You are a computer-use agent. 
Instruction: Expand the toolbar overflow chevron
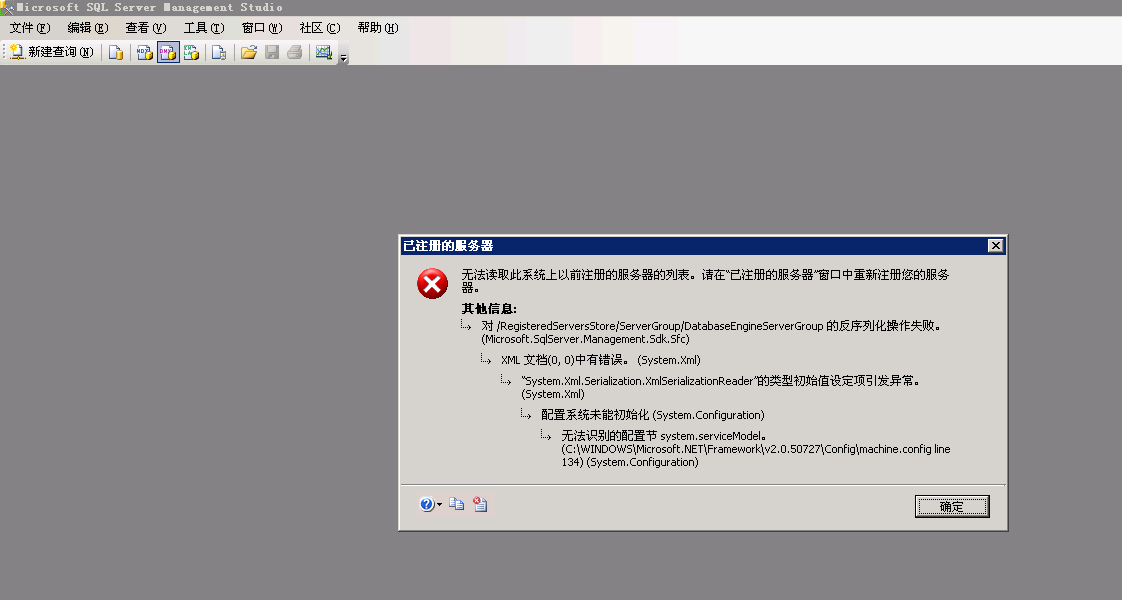344,56
